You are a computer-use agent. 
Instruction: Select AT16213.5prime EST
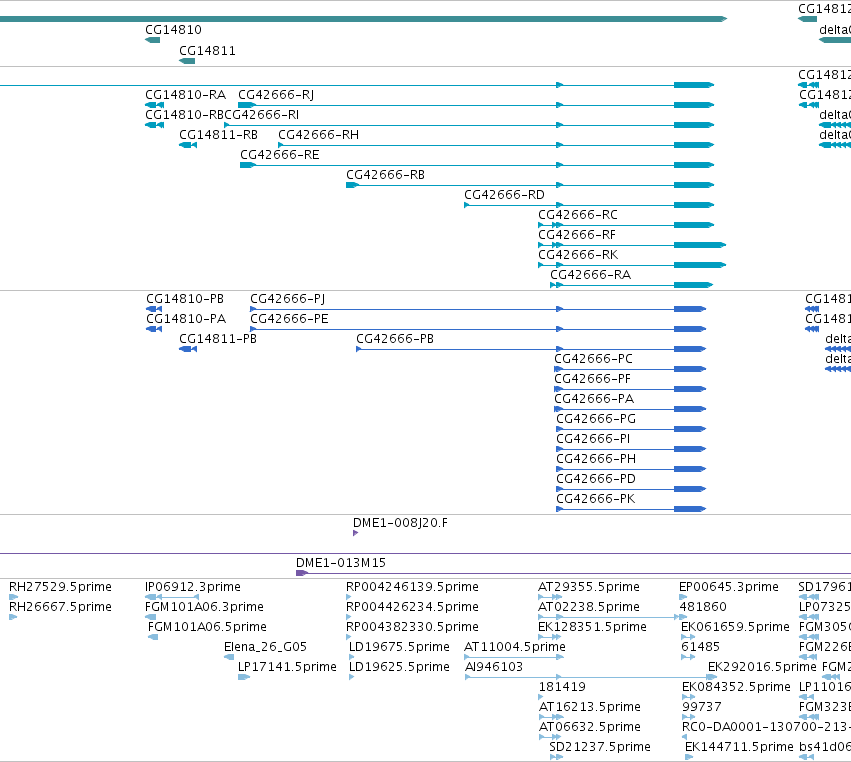point(589,708)
